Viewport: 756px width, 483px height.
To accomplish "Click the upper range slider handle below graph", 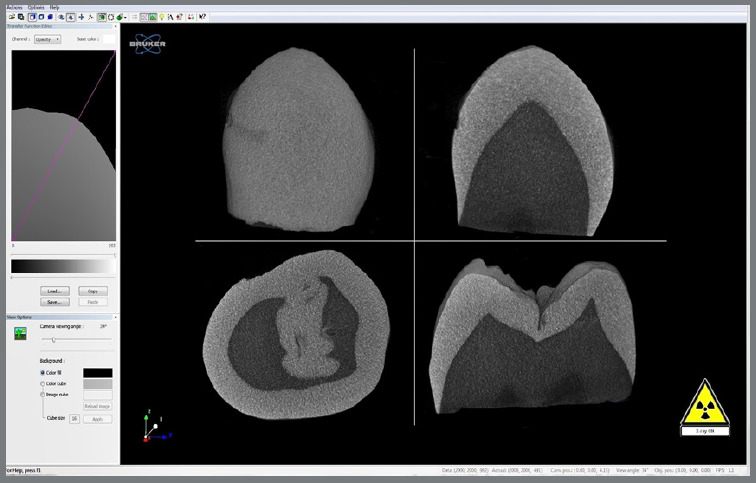I will 114,255.
